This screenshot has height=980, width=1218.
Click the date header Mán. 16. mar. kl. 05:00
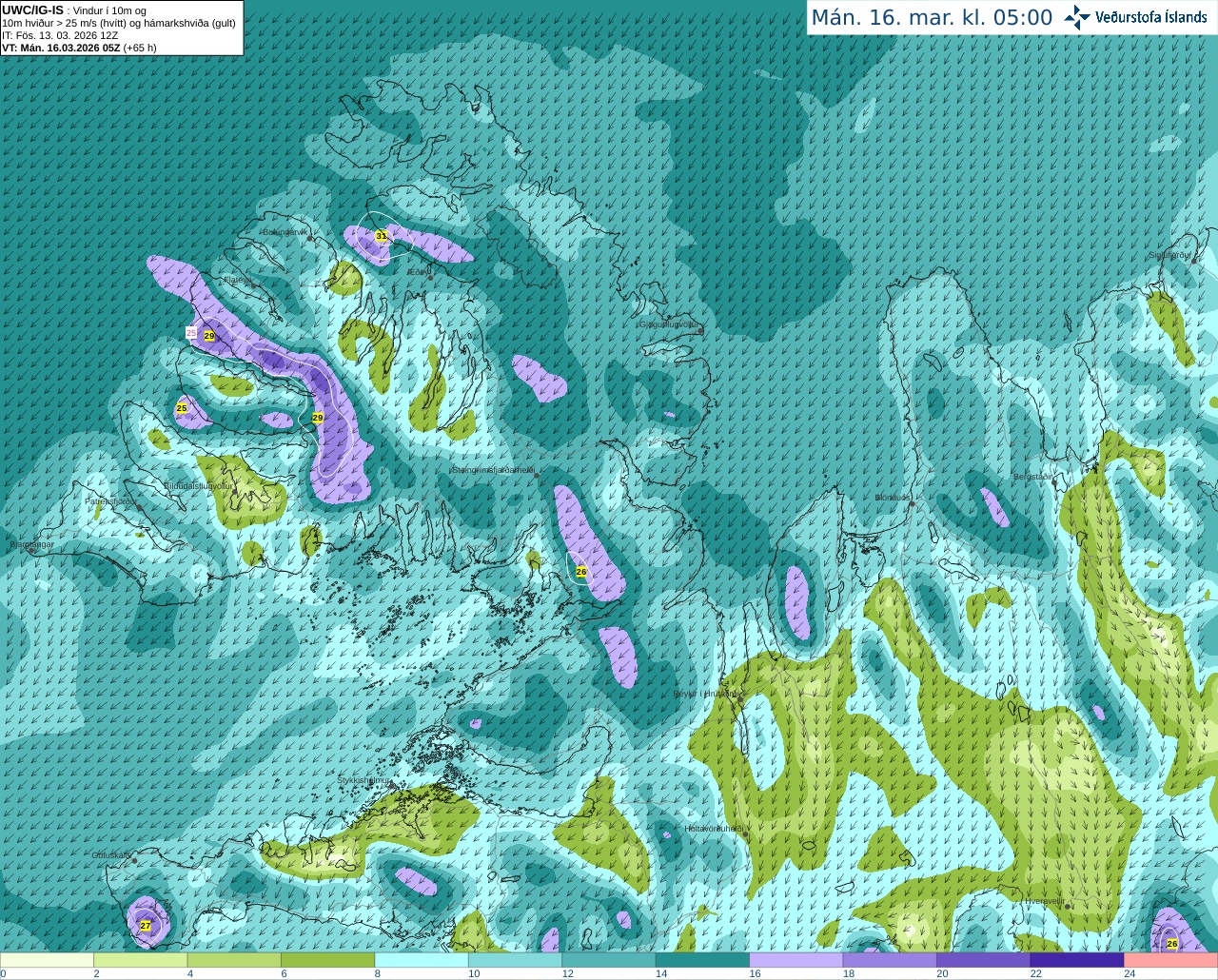pyautogui.click(x=932, y=18)
